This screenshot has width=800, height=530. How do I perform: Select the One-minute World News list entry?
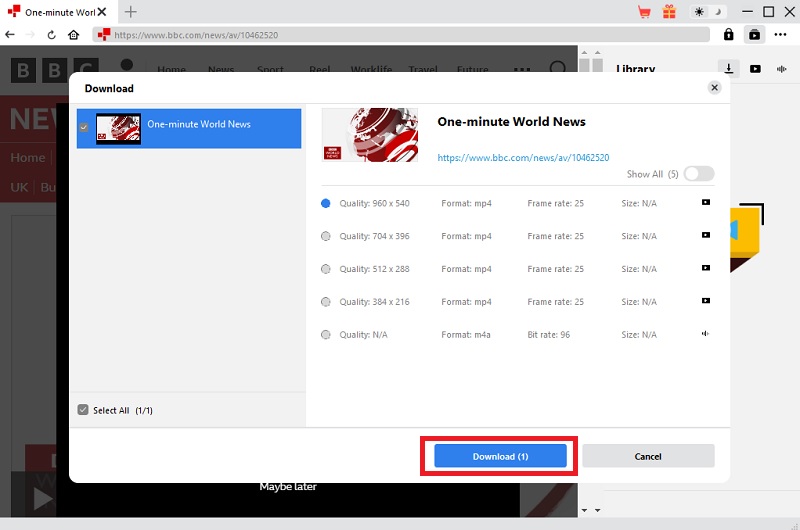coord(189,129)
